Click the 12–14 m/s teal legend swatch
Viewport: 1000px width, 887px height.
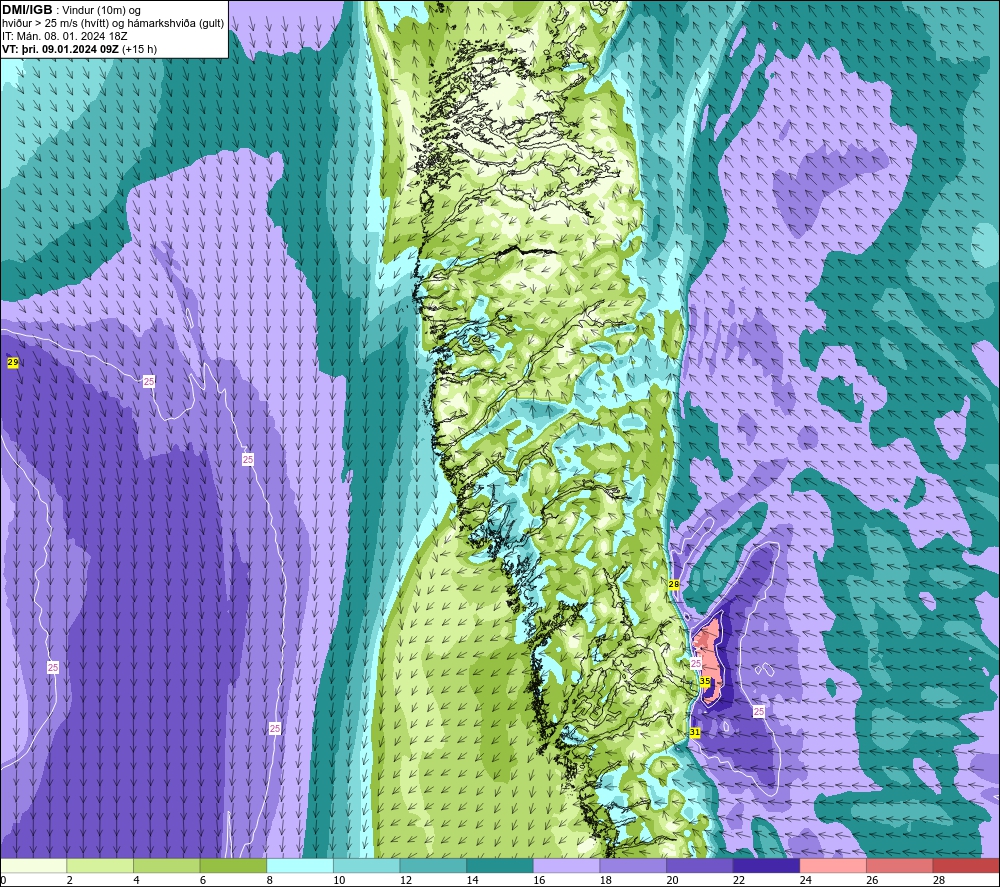coord(433,865)
